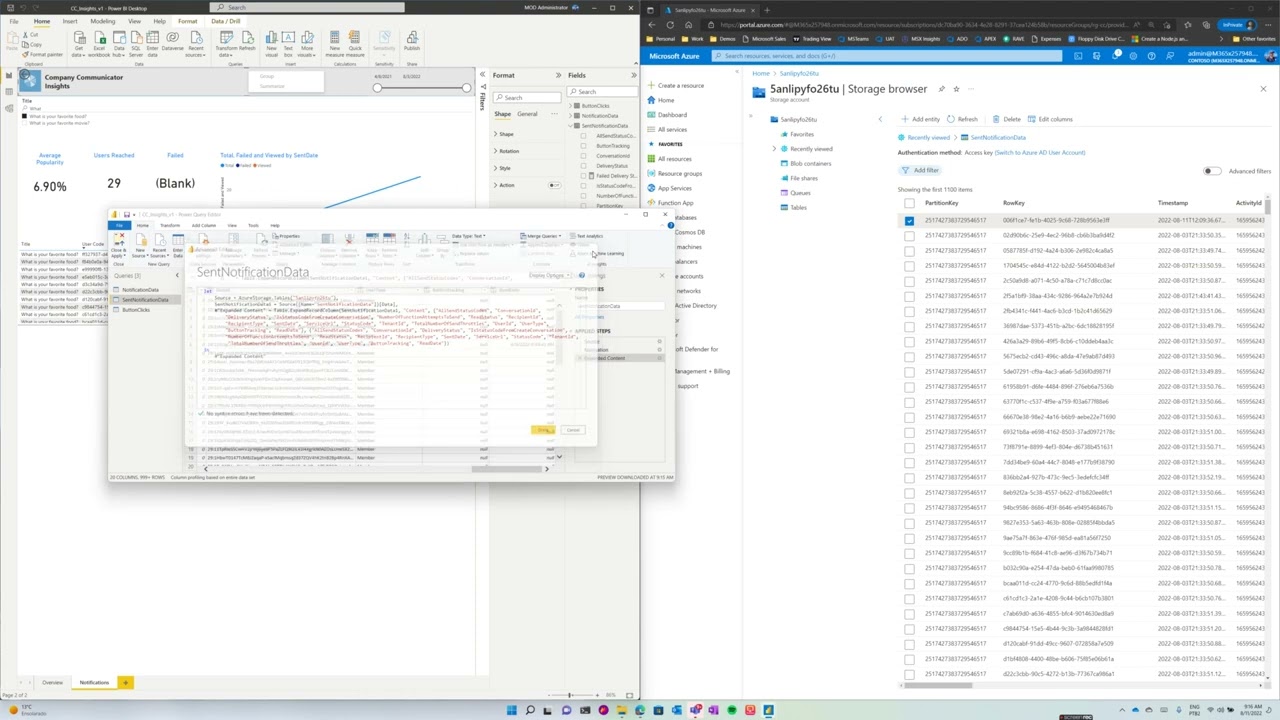Uncheck row with RowKey 006f1ce7
The width and height of the screenshot is (1280, 720).
pyautogui.click(x=909, y=220)
